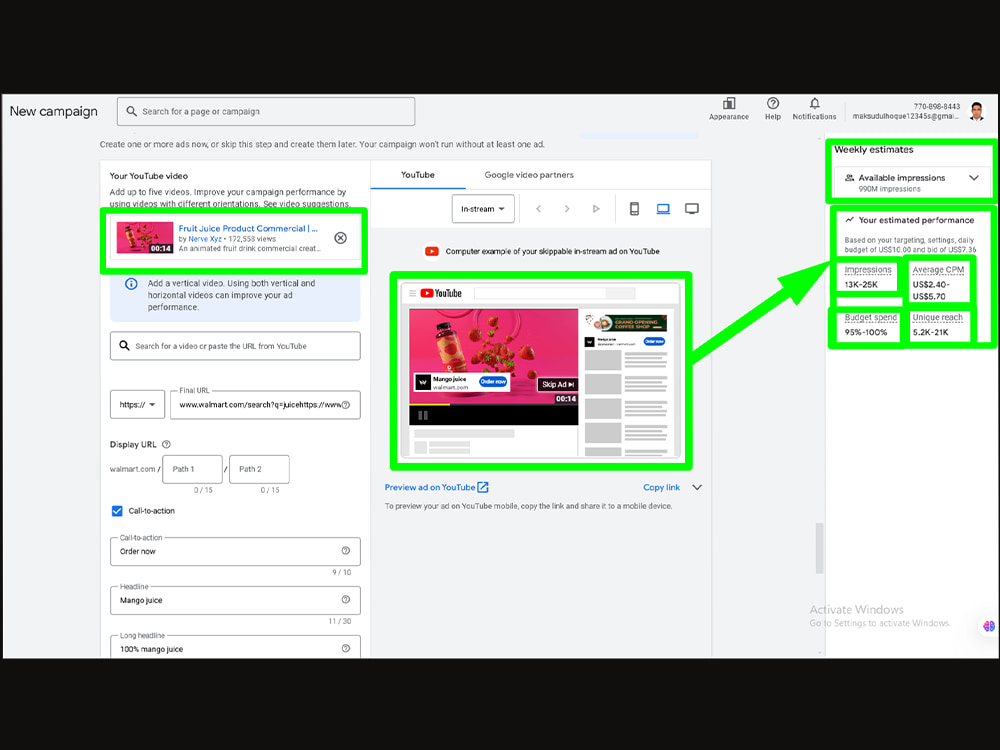Switch to the YouTube preview tab
The height and width of the screenshot is (750, 1000).
pyautogui.click(x=418, y=175)
